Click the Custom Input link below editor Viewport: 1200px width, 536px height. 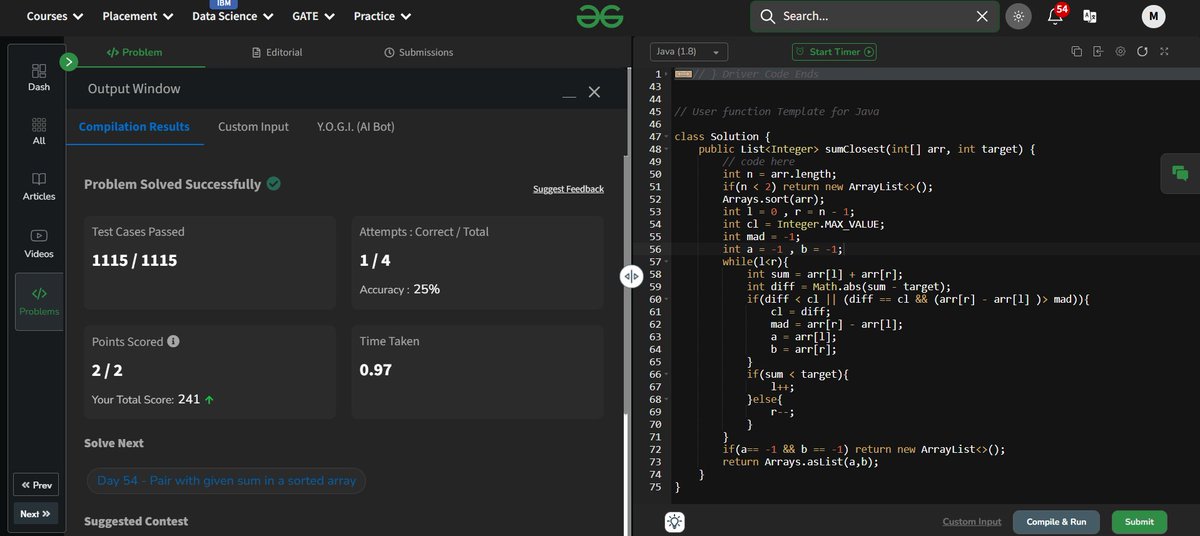pyautogui.click(x=972, y=522)
